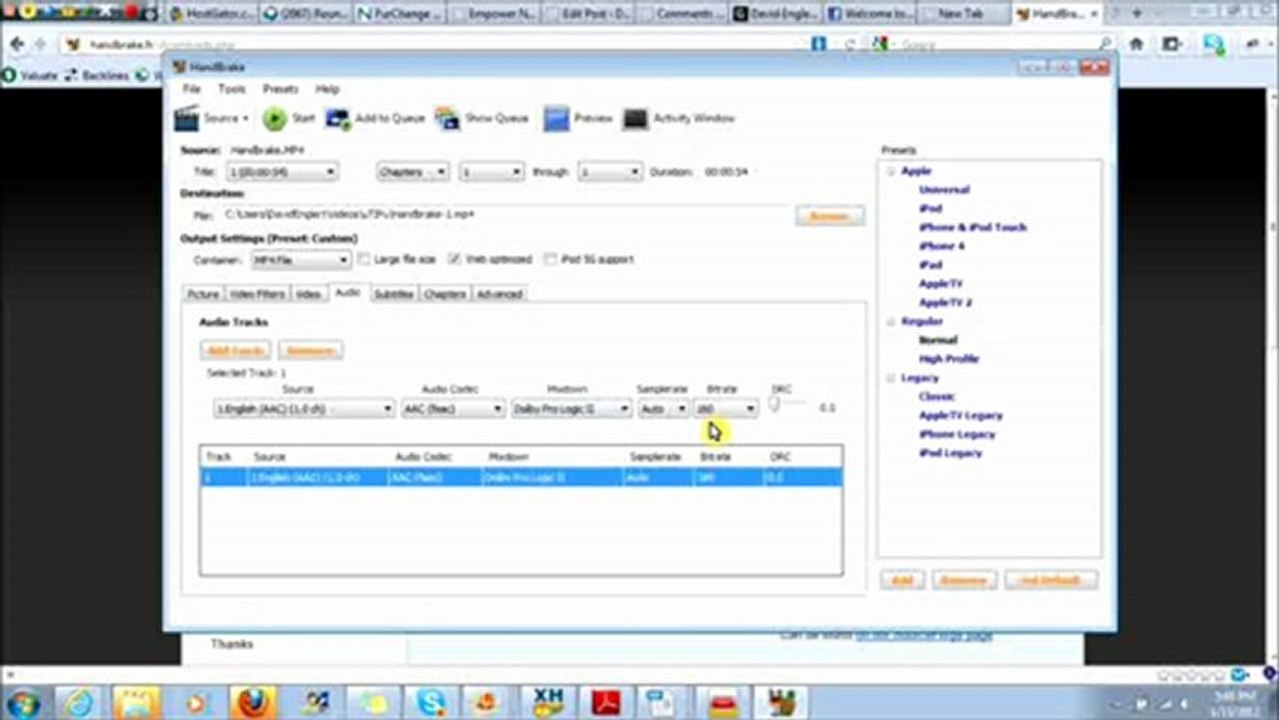Open Windows Explorer folder on the taskbar
Screen dimensions: 1279x720
click(137, 702)
